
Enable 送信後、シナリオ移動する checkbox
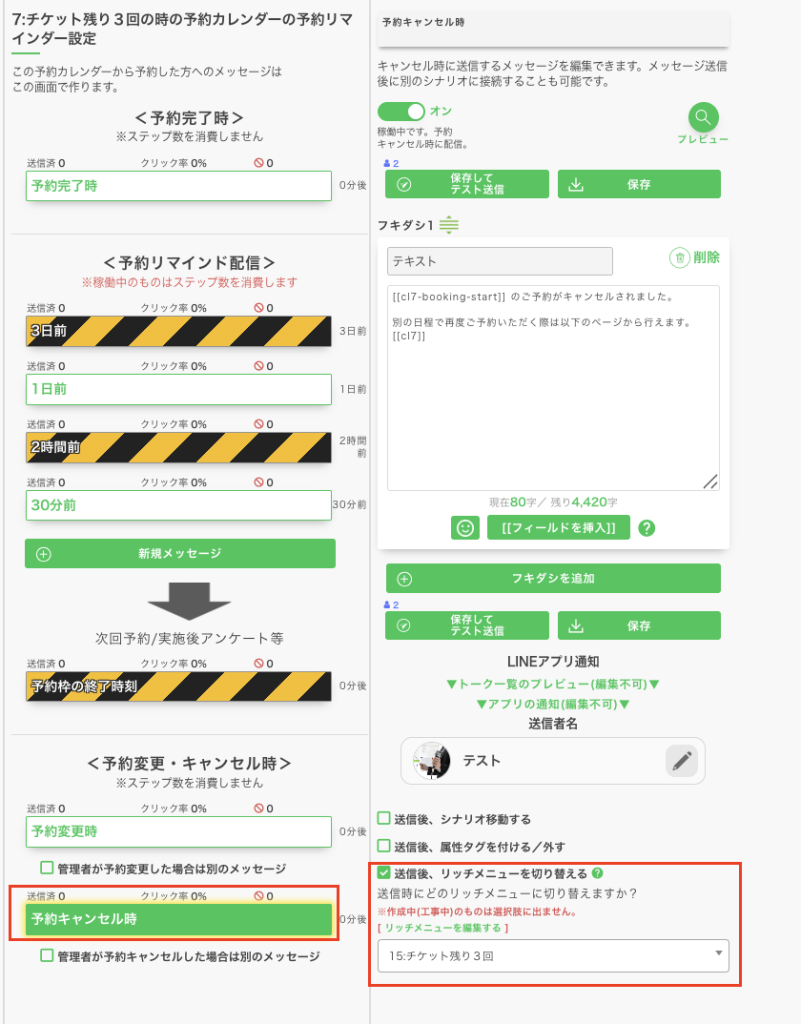point(384,819)
